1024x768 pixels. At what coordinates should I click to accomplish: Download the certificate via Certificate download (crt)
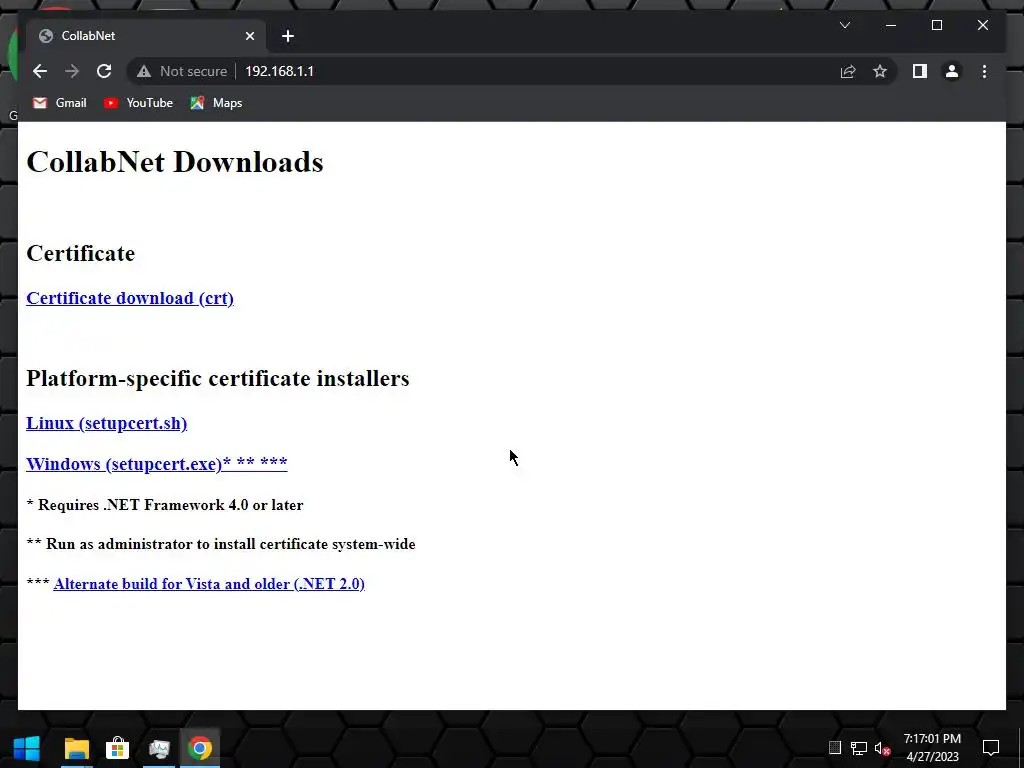[130, 298]
